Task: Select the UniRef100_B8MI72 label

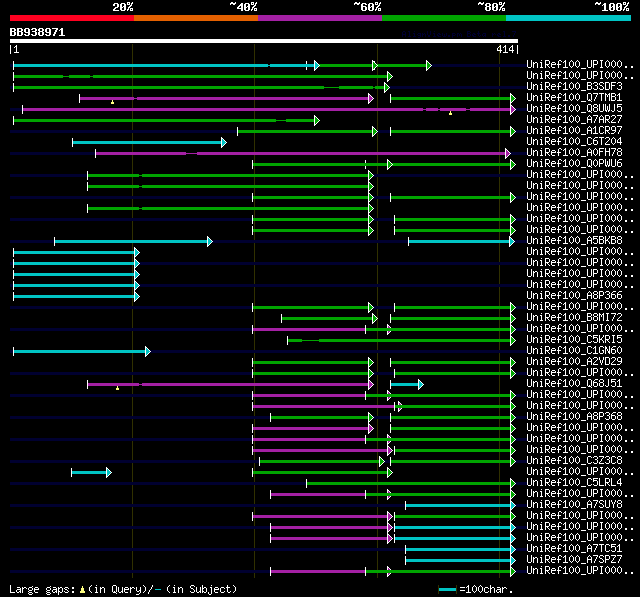Action: tap(574, 318)
